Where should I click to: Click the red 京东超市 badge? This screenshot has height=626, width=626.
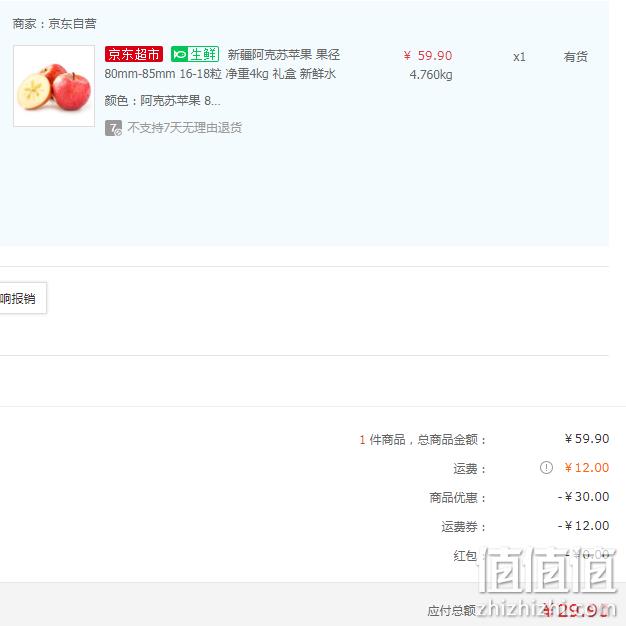tap(134, 54)
